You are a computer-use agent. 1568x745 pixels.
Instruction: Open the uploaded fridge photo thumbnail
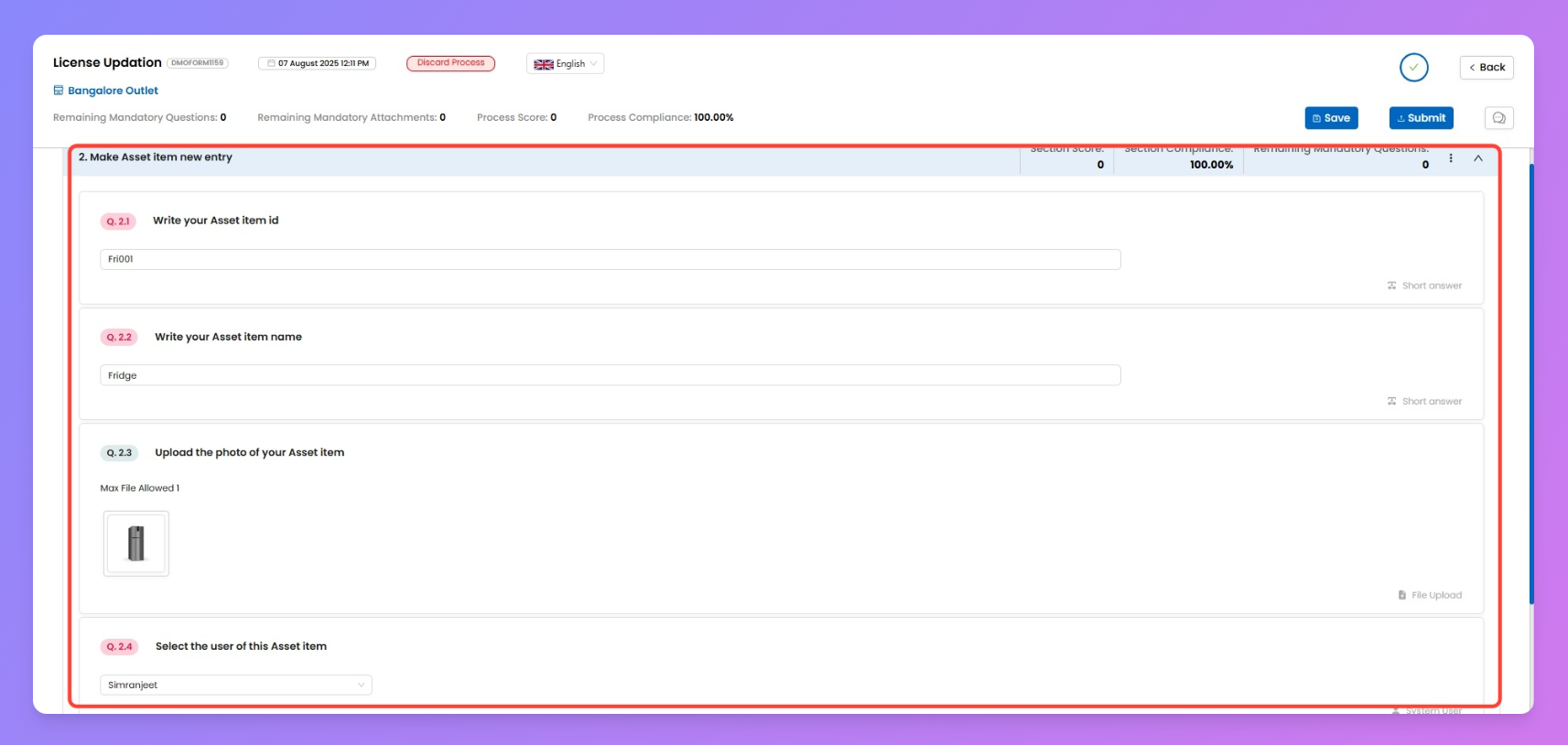tap(136, 544)
